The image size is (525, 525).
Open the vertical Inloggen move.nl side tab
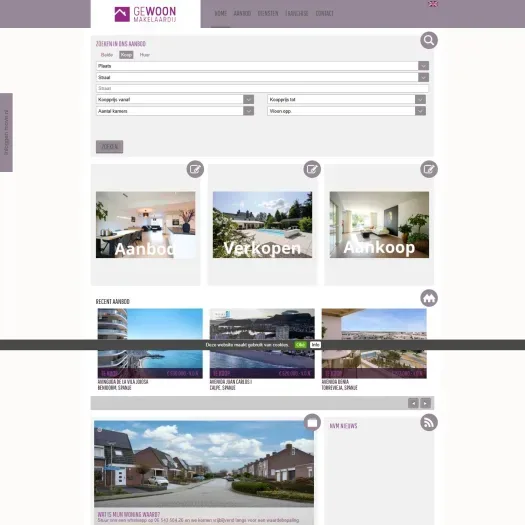click(6, 133)
